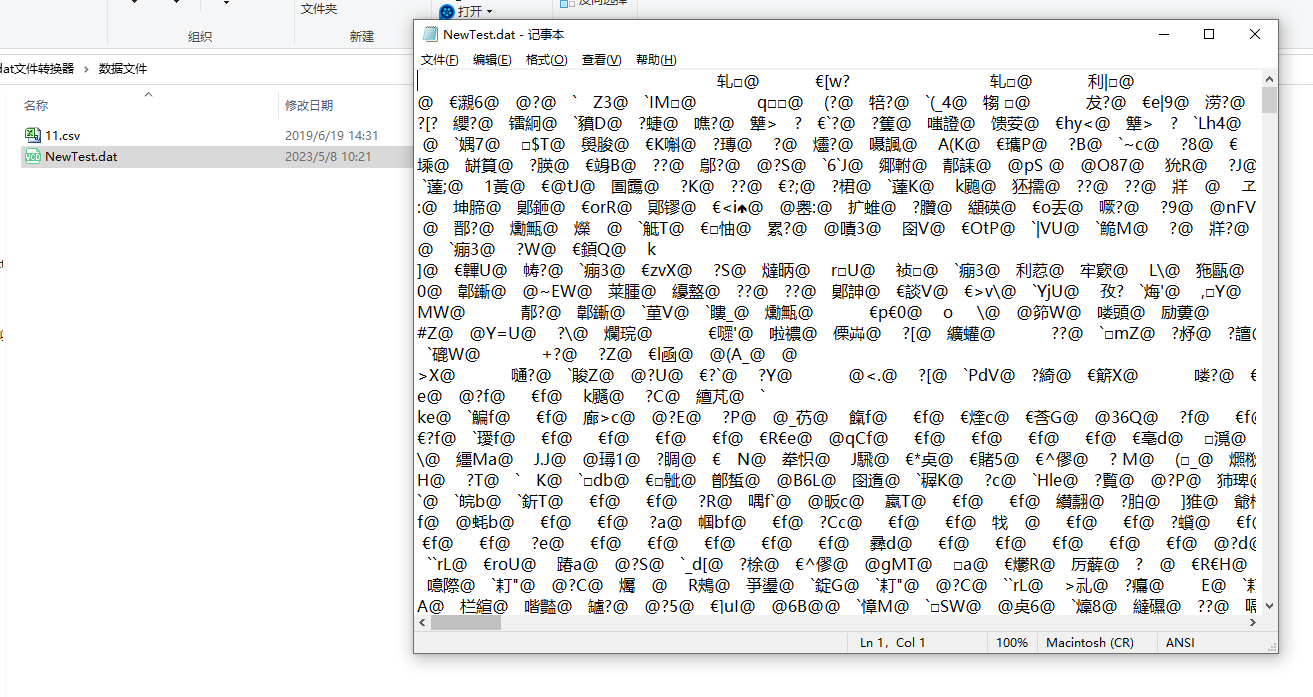Click the Notepad icon in the title bar
Screen dimensions: 1313x697
point(428,33)
